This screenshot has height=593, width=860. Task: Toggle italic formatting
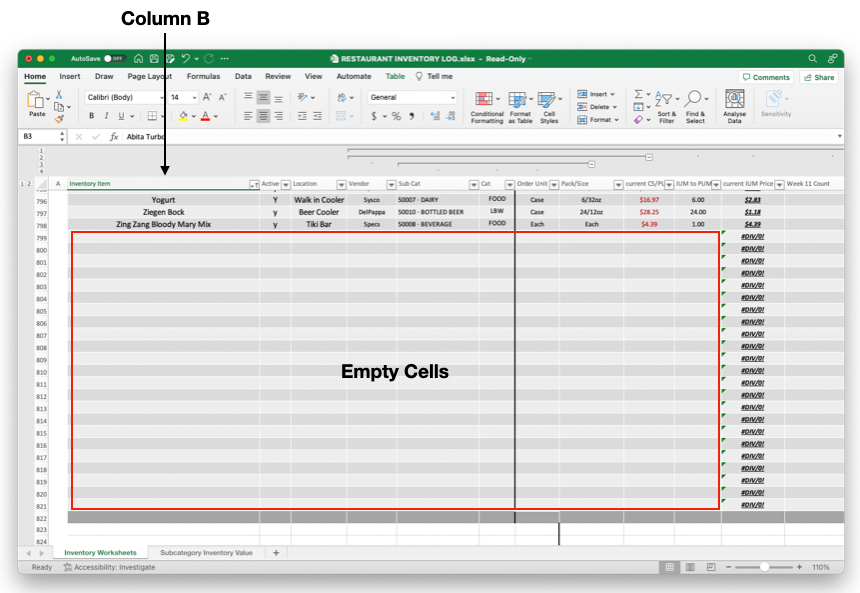pos(105,116)
